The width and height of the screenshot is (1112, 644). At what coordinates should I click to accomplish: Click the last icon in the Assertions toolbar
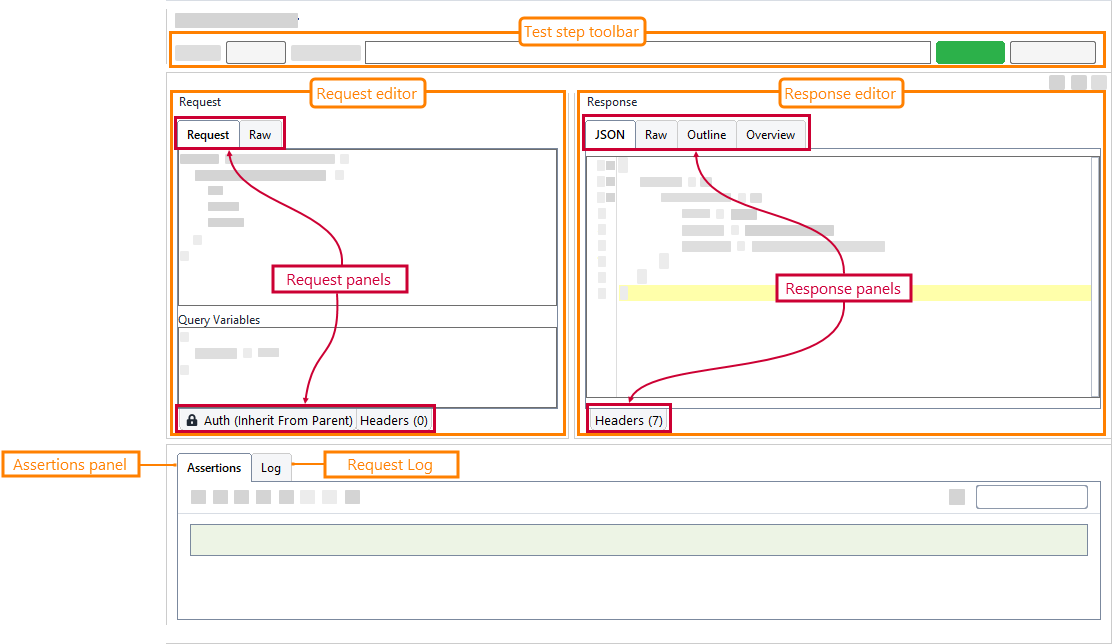click(x=352, y=496)
